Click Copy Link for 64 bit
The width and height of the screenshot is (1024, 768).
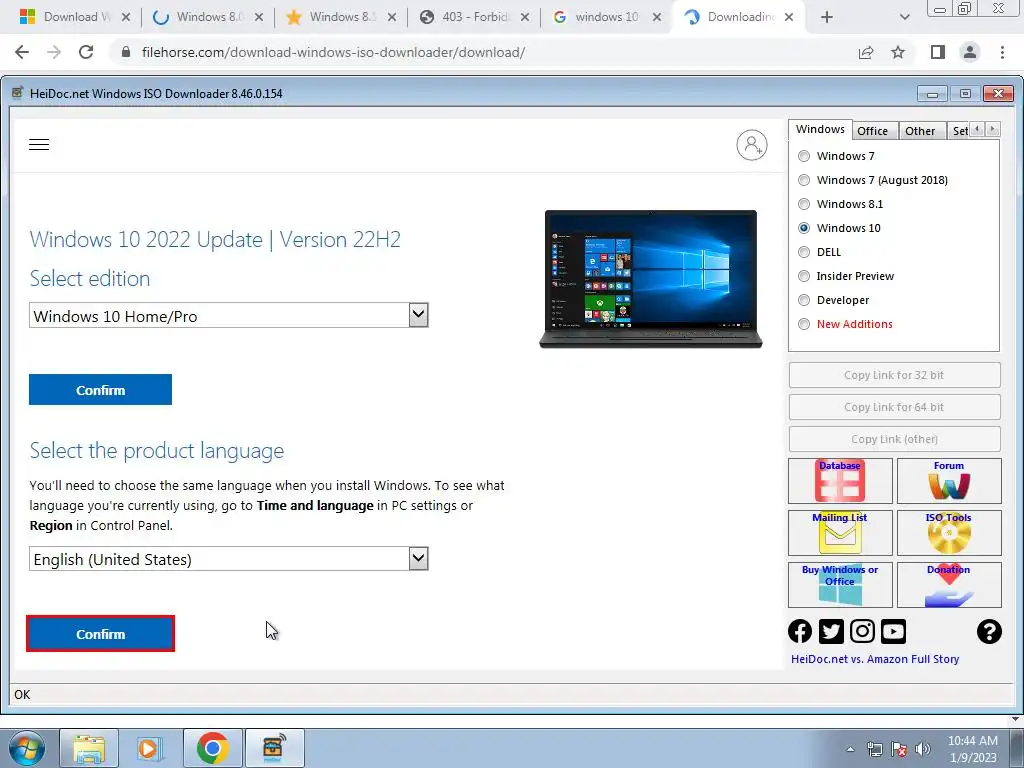pyautogui.click(x=894, y=407)
